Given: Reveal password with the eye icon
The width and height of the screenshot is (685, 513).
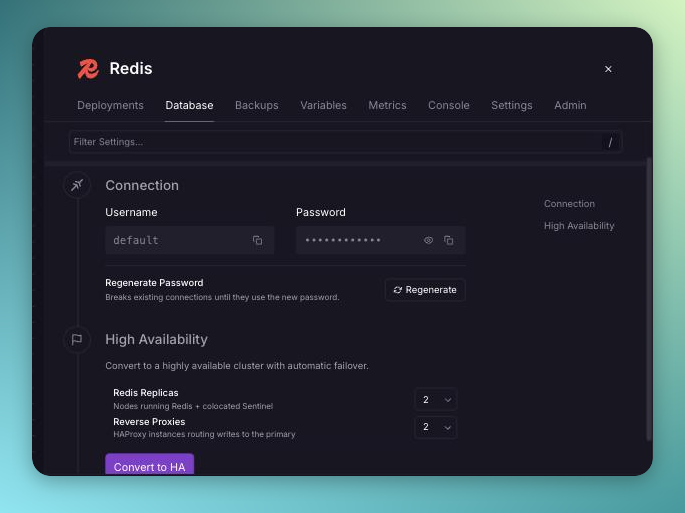Looking at the screenshot, I should (428, 240).
